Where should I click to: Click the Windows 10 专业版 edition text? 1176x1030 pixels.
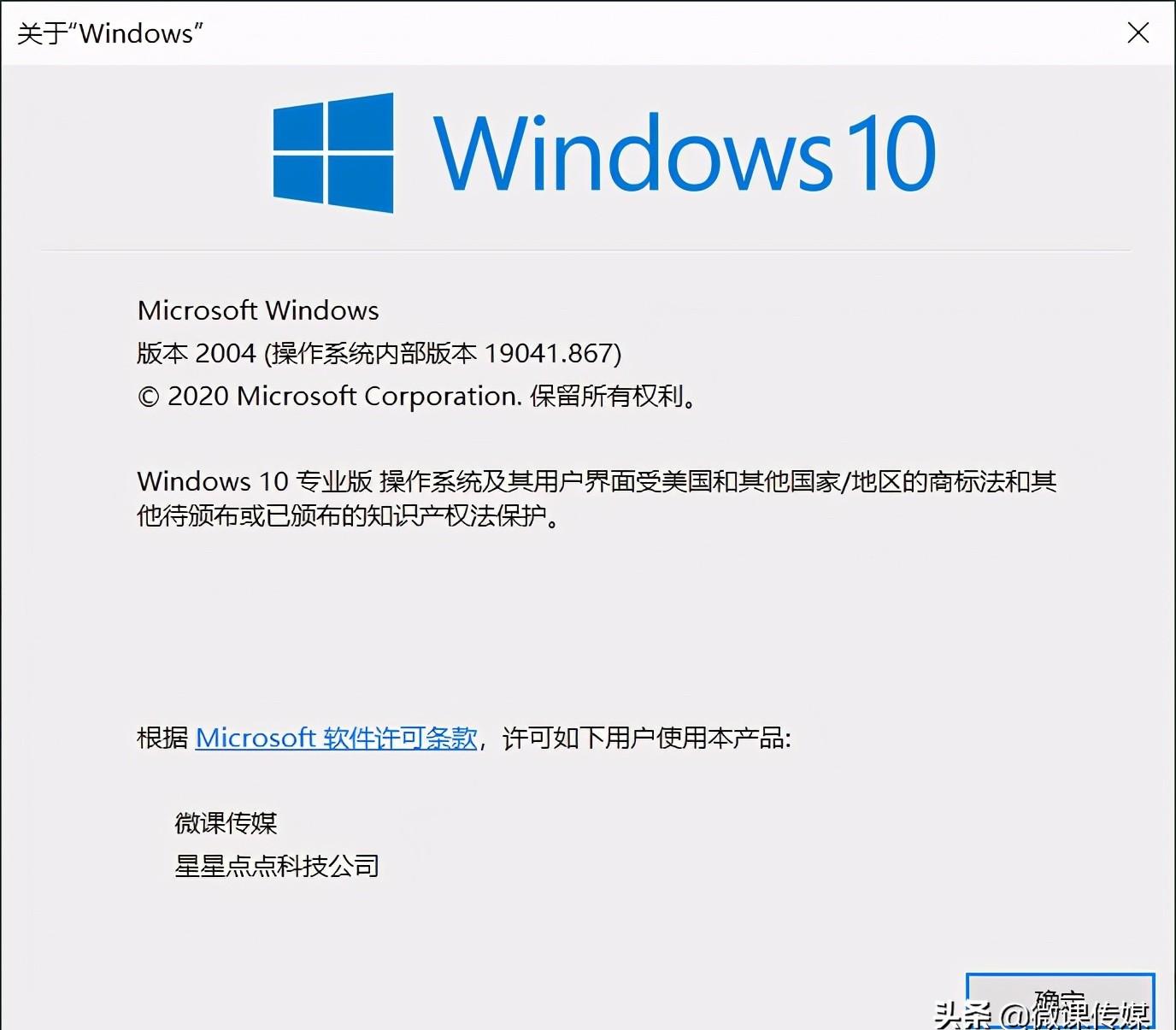[255, 481]
